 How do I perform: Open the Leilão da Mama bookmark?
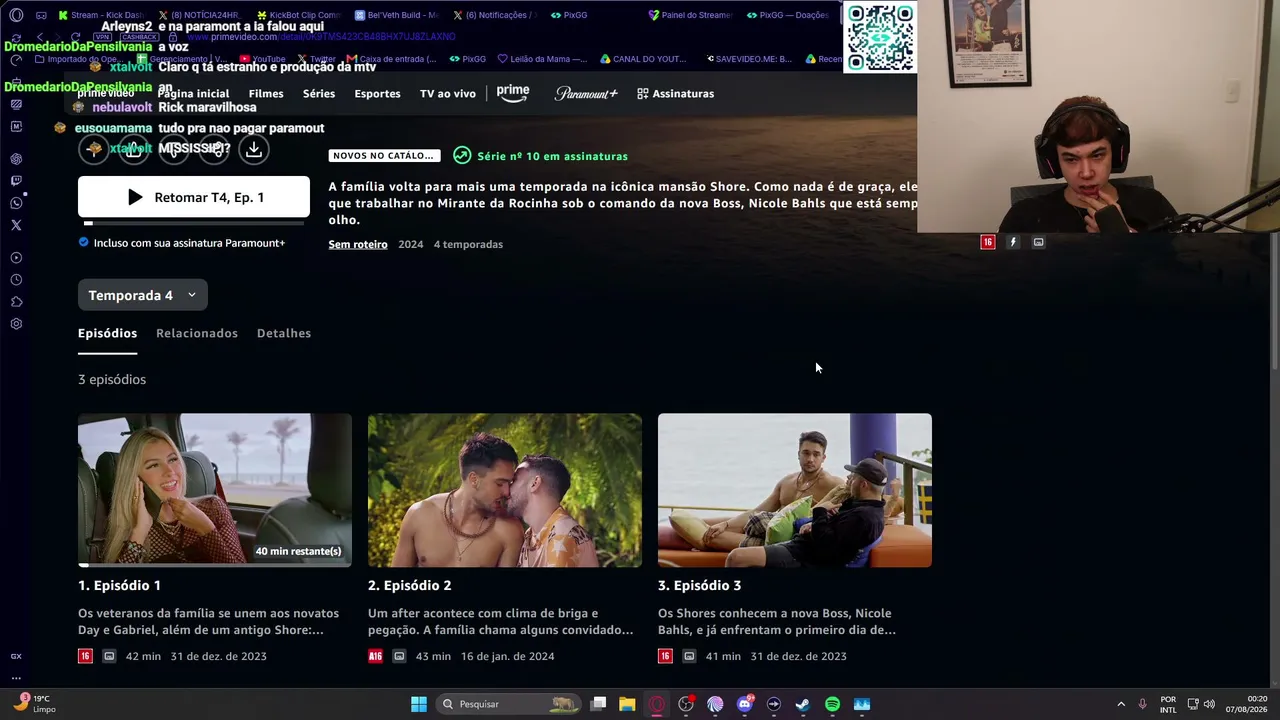(x=542, y=59)
